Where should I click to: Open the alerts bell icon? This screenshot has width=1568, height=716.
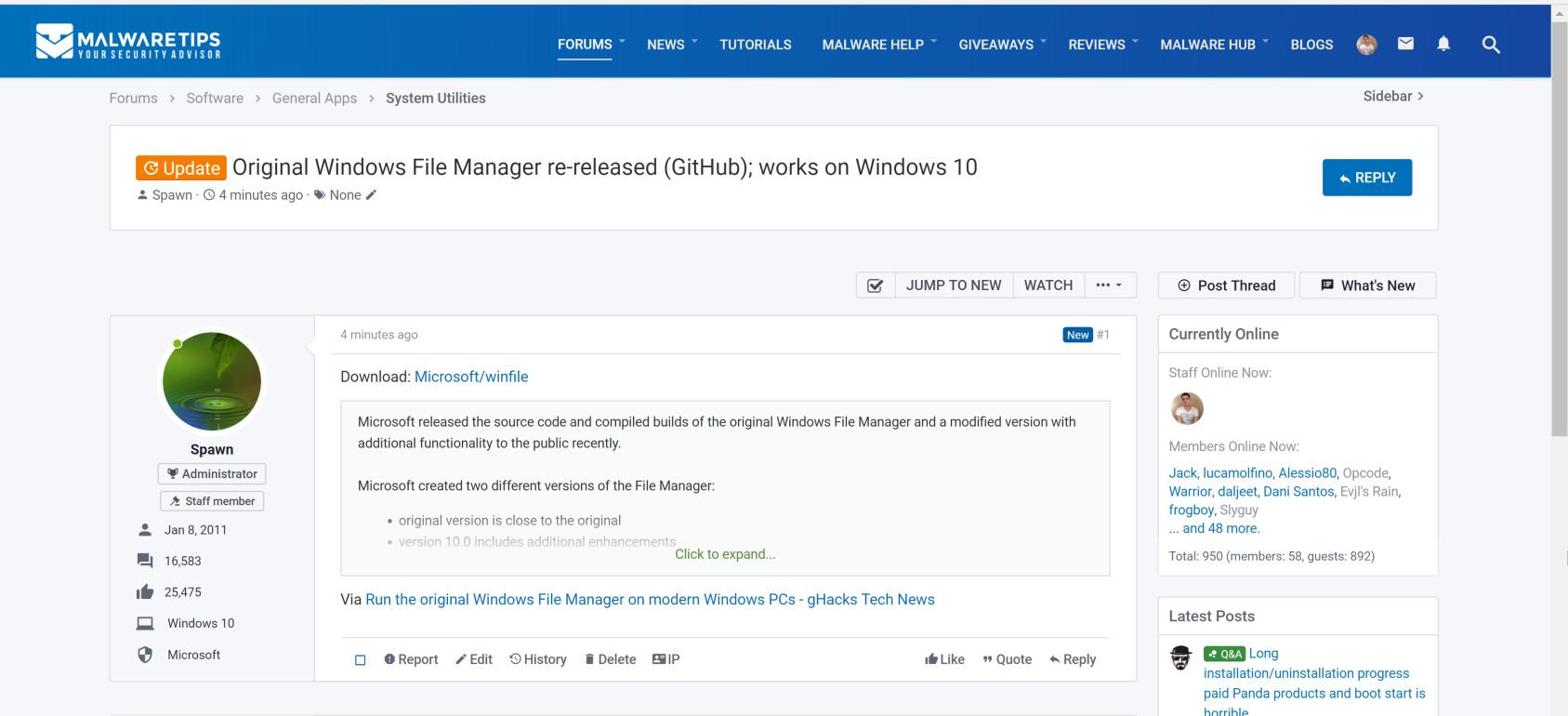[x=1443, y=44]
